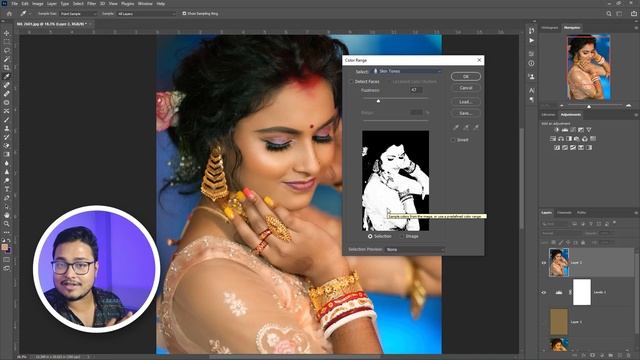Toggle visibility of Levels 1 layer
The image size is (640, 360).
coord(544,292)
